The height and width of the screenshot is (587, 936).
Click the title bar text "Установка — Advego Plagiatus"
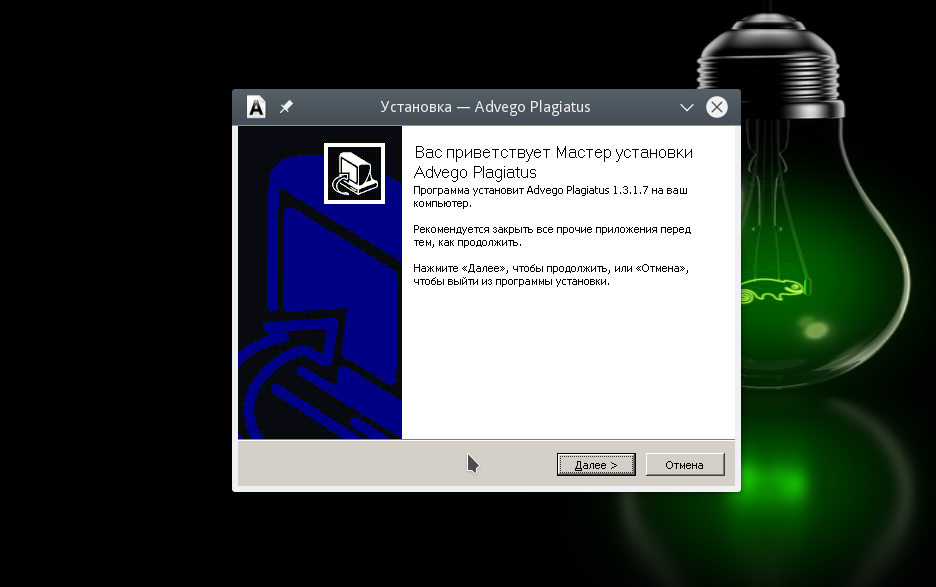pyautogui.click(x=485, y=107)
